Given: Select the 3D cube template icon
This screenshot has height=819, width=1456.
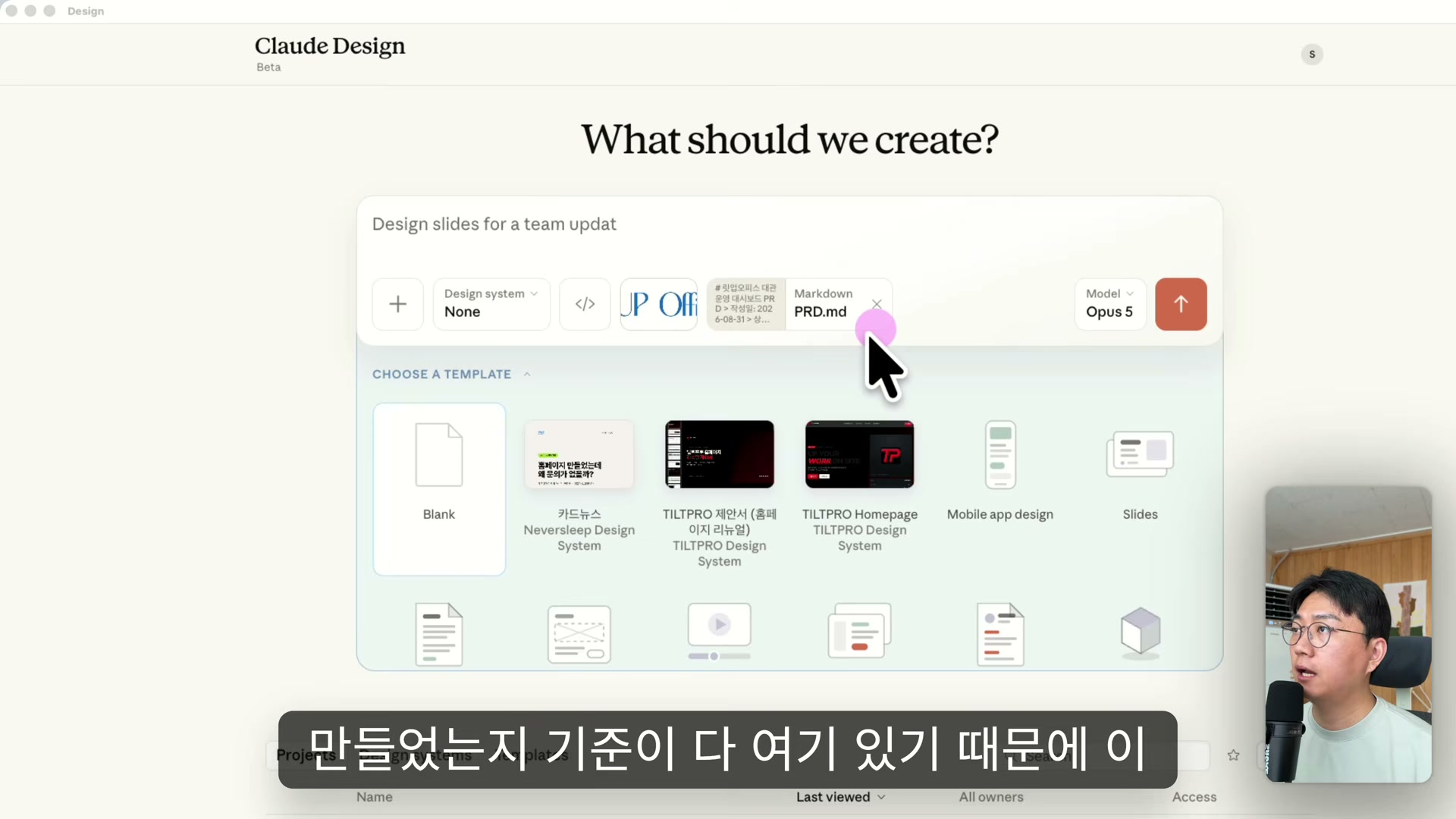Looking at the screenshot, I should 1141,632.
